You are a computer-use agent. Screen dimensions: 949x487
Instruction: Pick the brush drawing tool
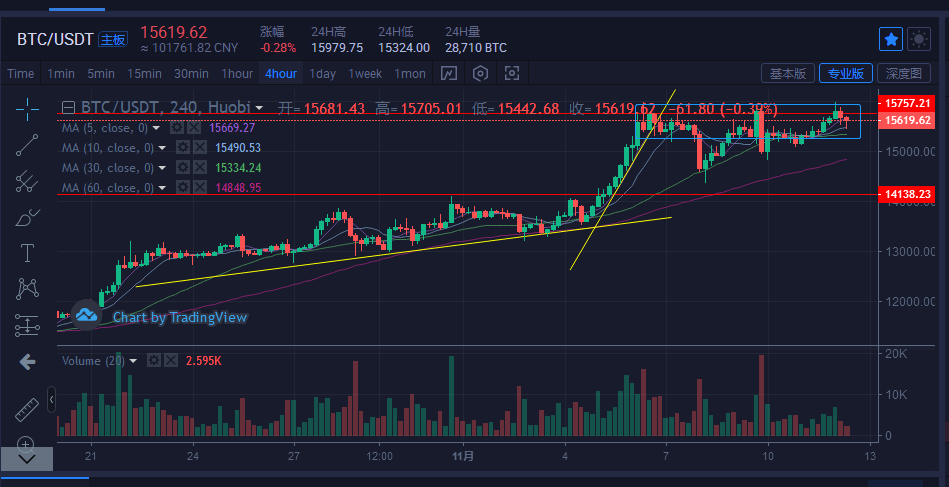click(27, 217)
